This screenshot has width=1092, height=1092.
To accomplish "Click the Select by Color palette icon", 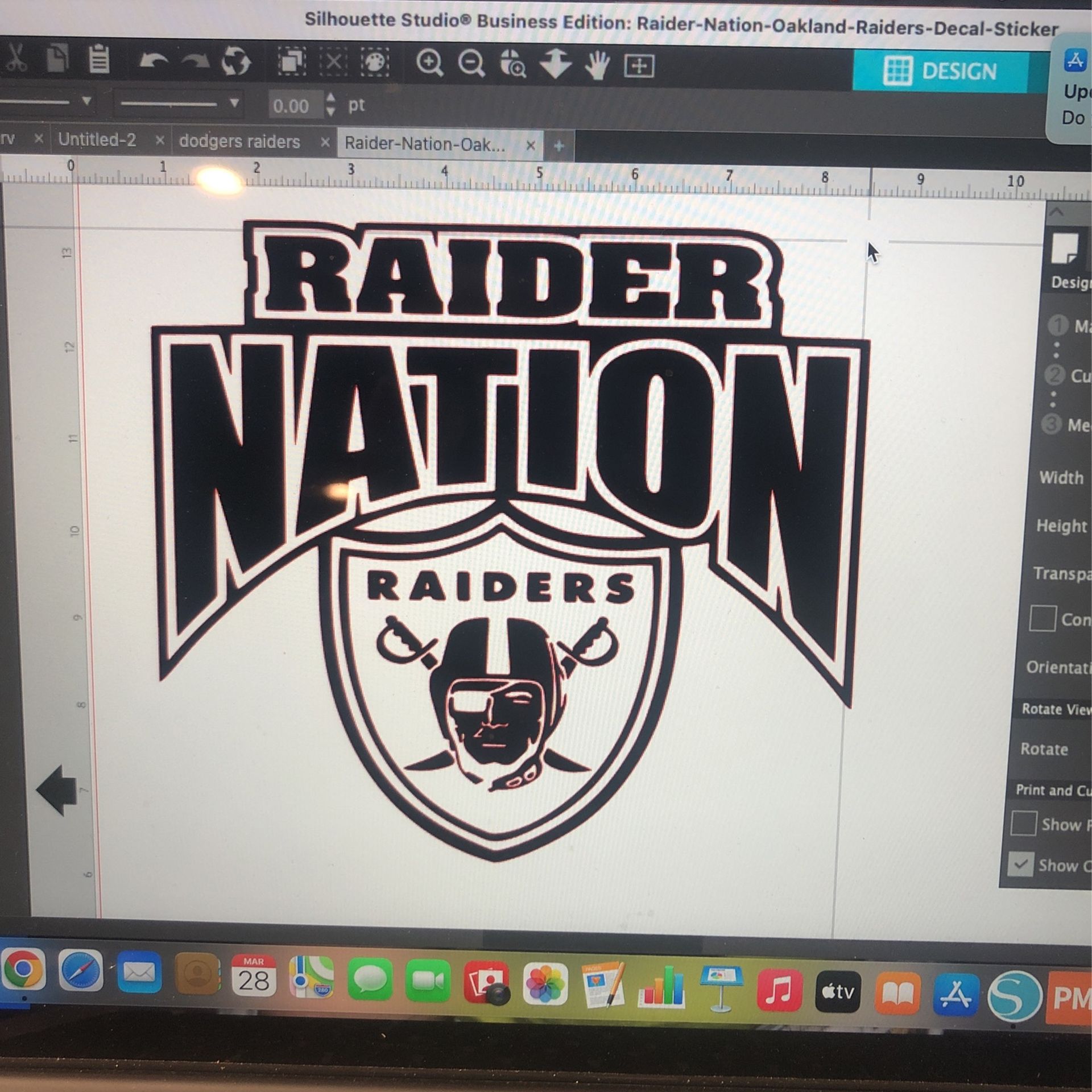I will 375,61.
